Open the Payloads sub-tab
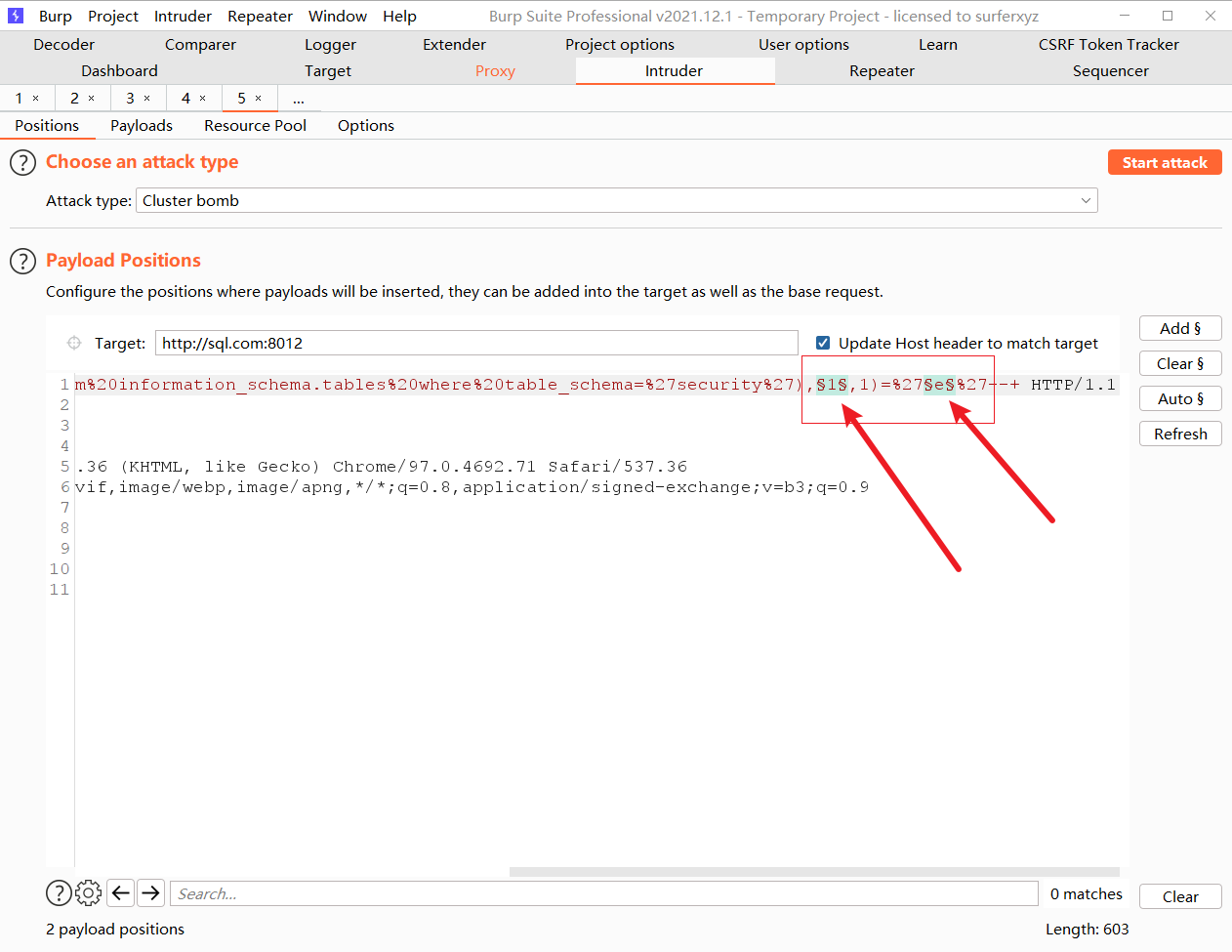 (x=142, y=126)
